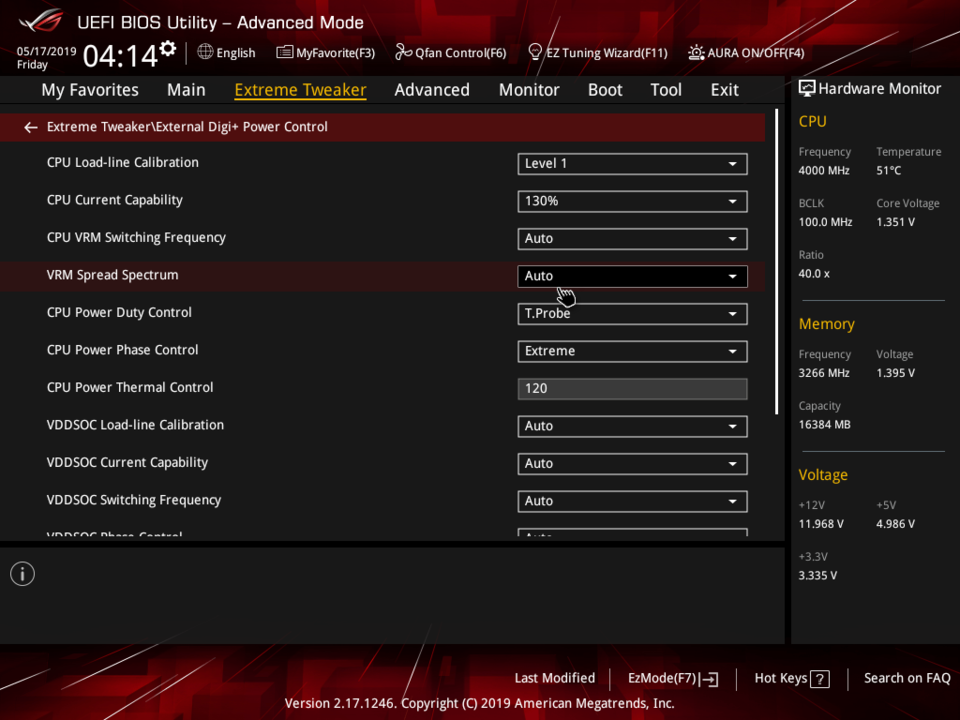Image resolution: width=960 pixels, height=720 pixels.
Task: Click the 04:14 clock display
Action: 120,56
